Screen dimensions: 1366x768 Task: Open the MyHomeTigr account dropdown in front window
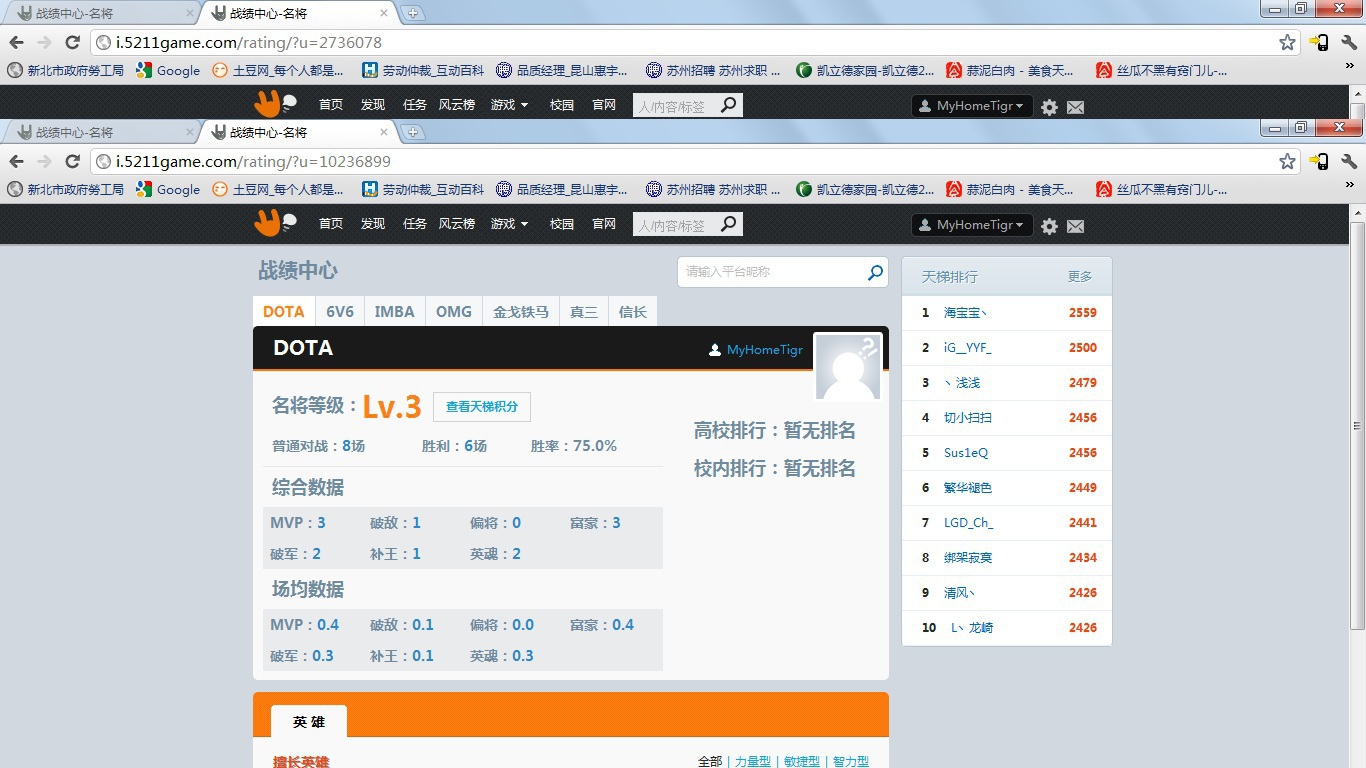click(971, 225)
